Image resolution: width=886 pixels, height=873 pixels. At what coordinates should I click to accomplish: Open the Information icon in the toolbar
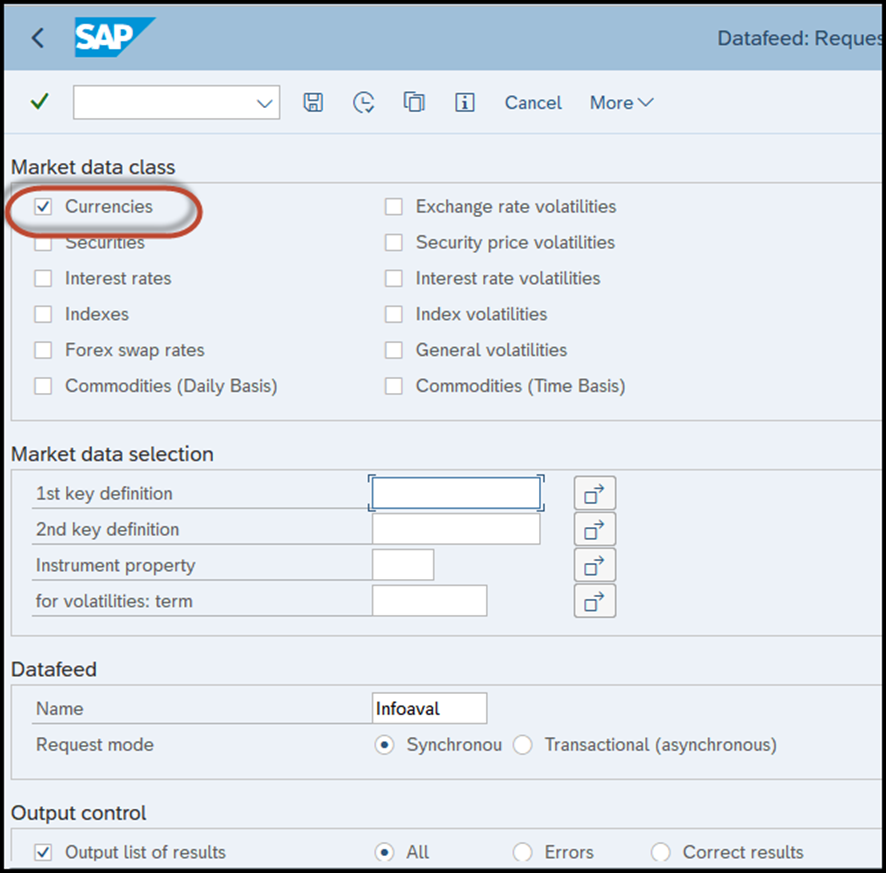click(464, 102)
